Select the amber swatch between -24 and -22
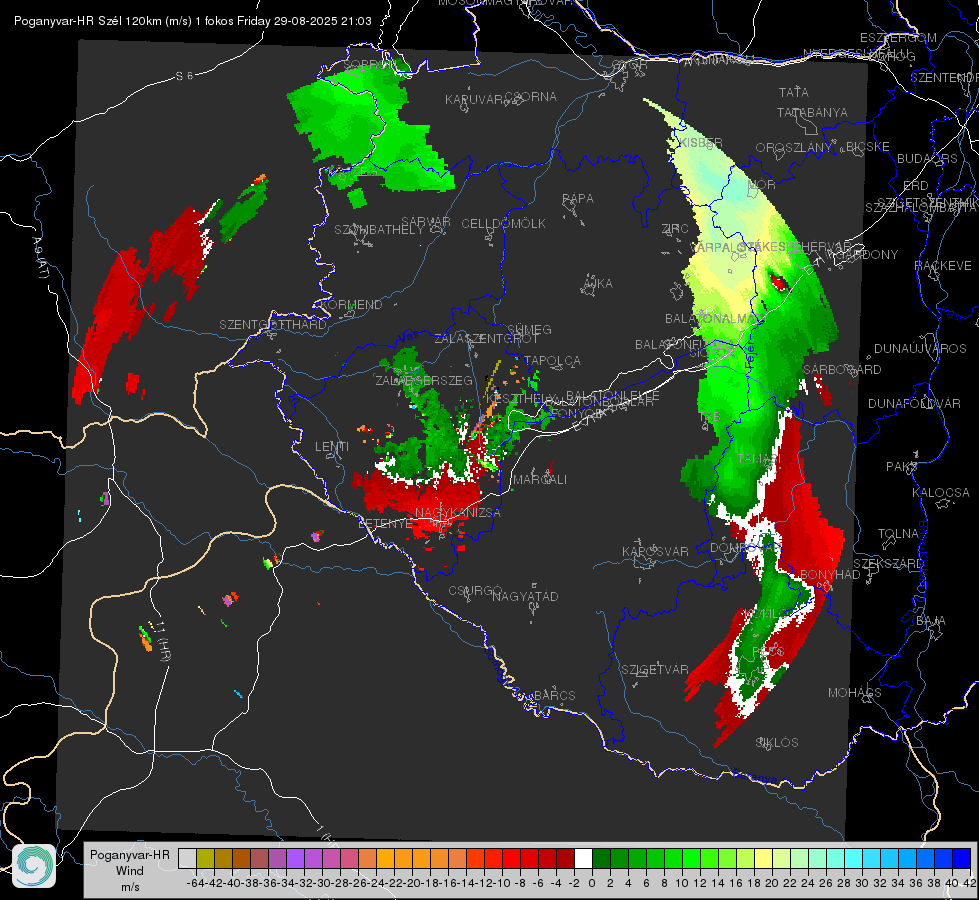979x900 pixels. point(385,858)
